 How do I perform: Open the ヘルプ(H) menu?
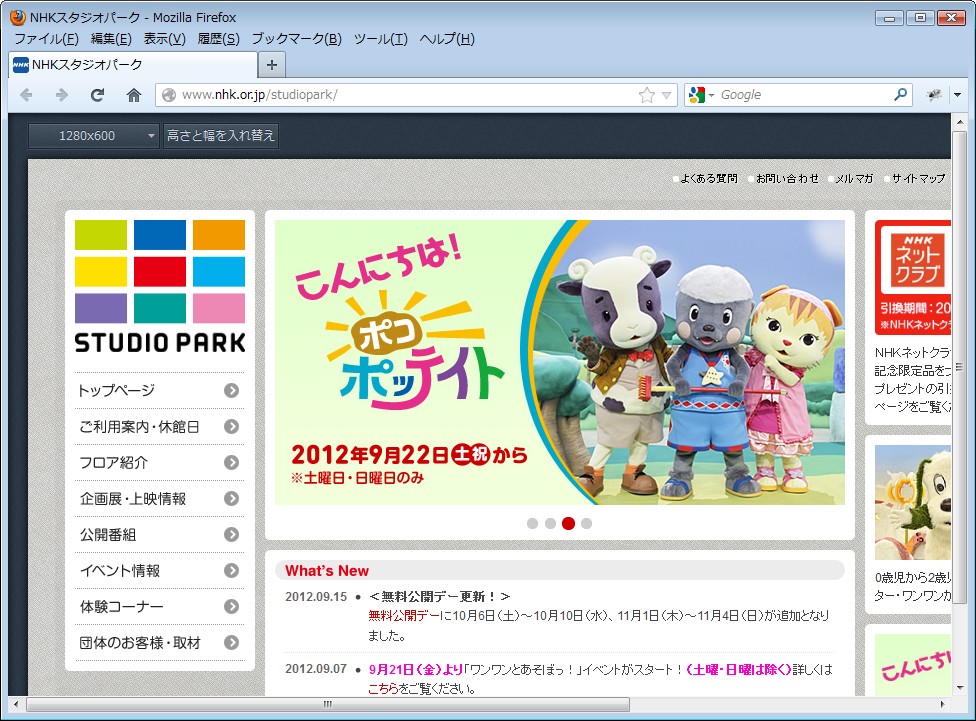click(x=447, y=39)
